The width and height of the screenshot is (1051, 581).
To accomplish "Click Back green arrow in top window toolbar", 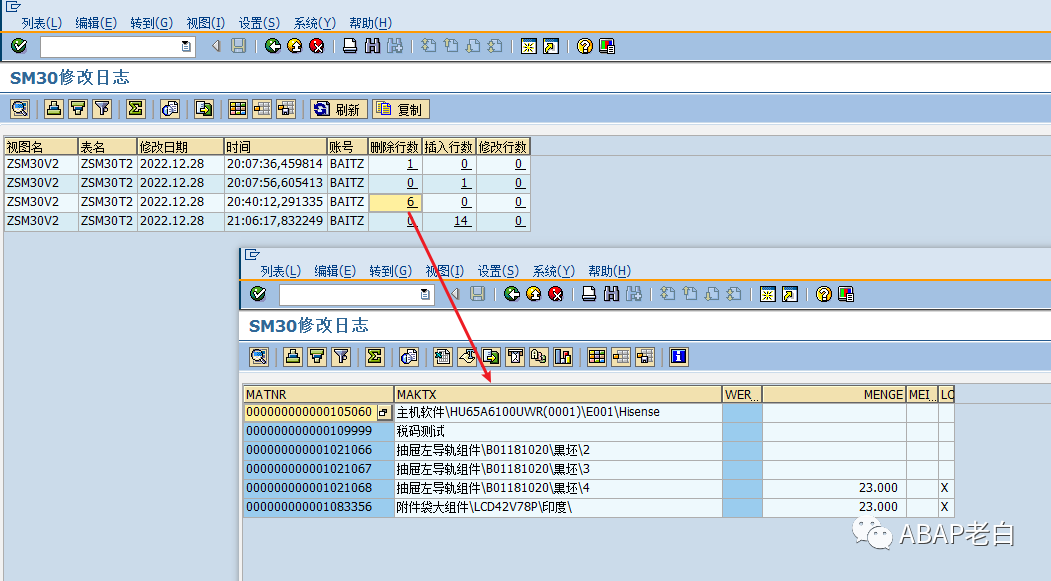I will point(272,46).
